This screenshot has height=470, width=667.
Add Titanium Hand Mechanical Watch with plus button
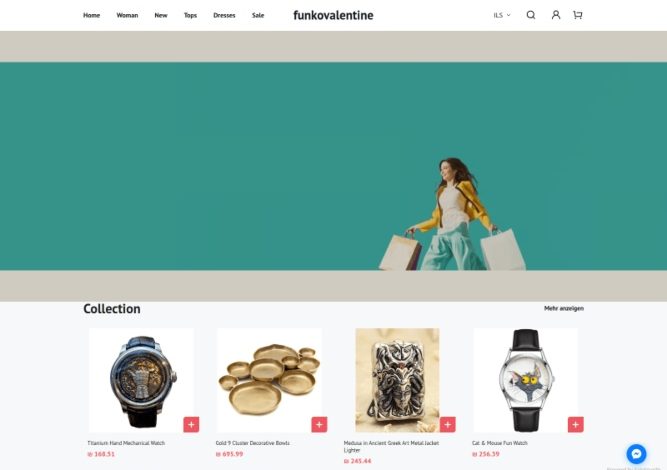(191, 424)
